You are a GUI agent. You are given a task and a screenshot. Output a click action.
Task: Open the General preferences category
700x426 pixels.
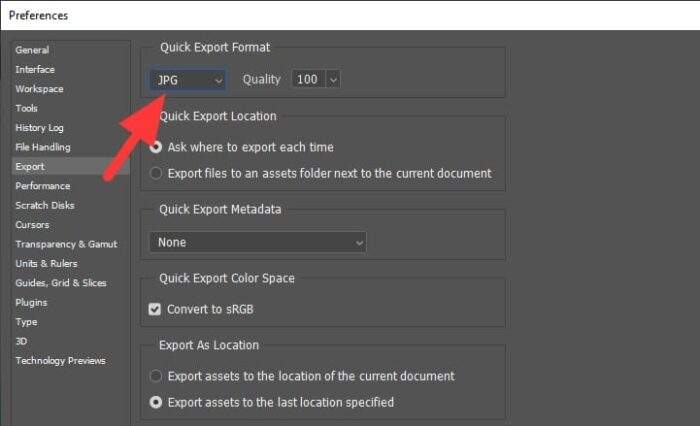[32, 50]
